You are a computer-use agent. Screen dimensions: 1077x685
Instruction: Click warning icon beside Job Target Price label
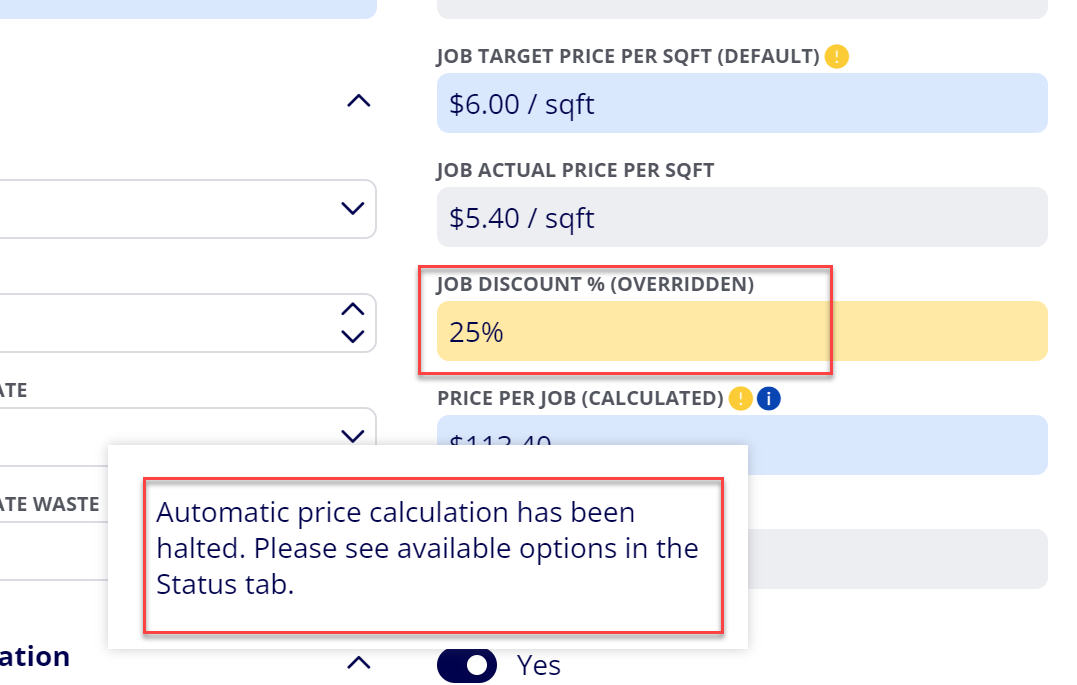click(836, 56)
